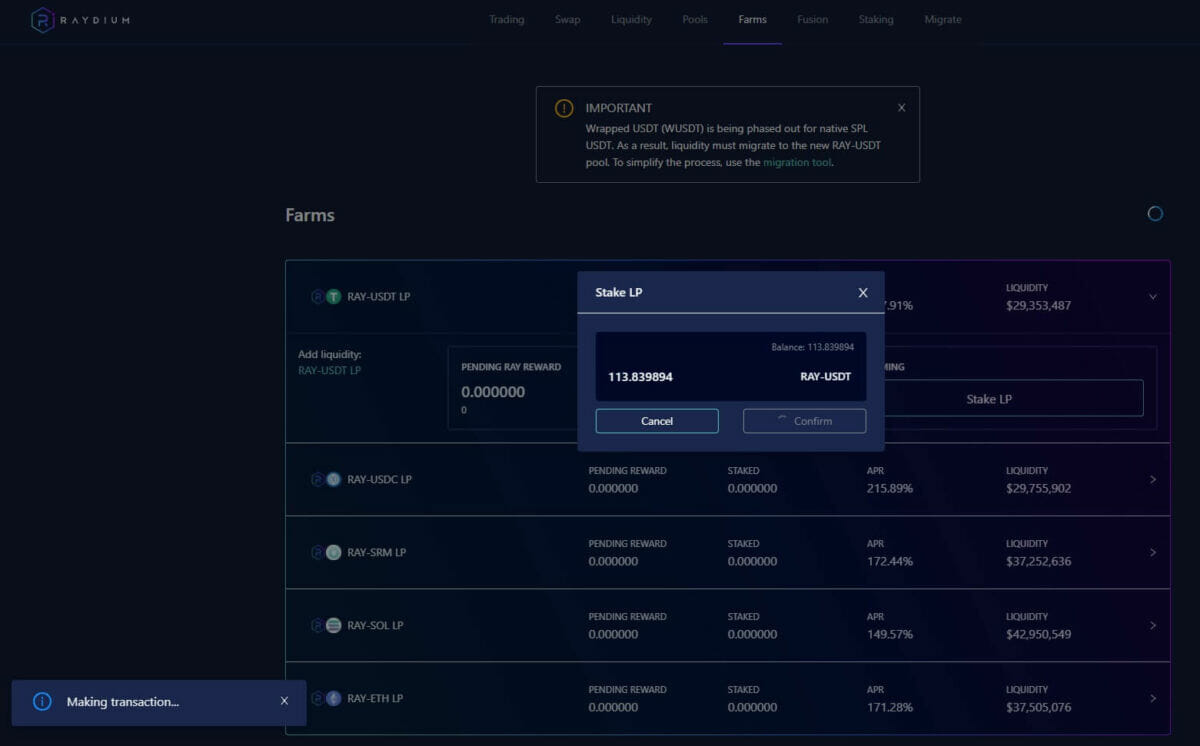Expand the RAY-SRM LP farm row
This screenshot has height=746, width=1200.
(1152, 552)
